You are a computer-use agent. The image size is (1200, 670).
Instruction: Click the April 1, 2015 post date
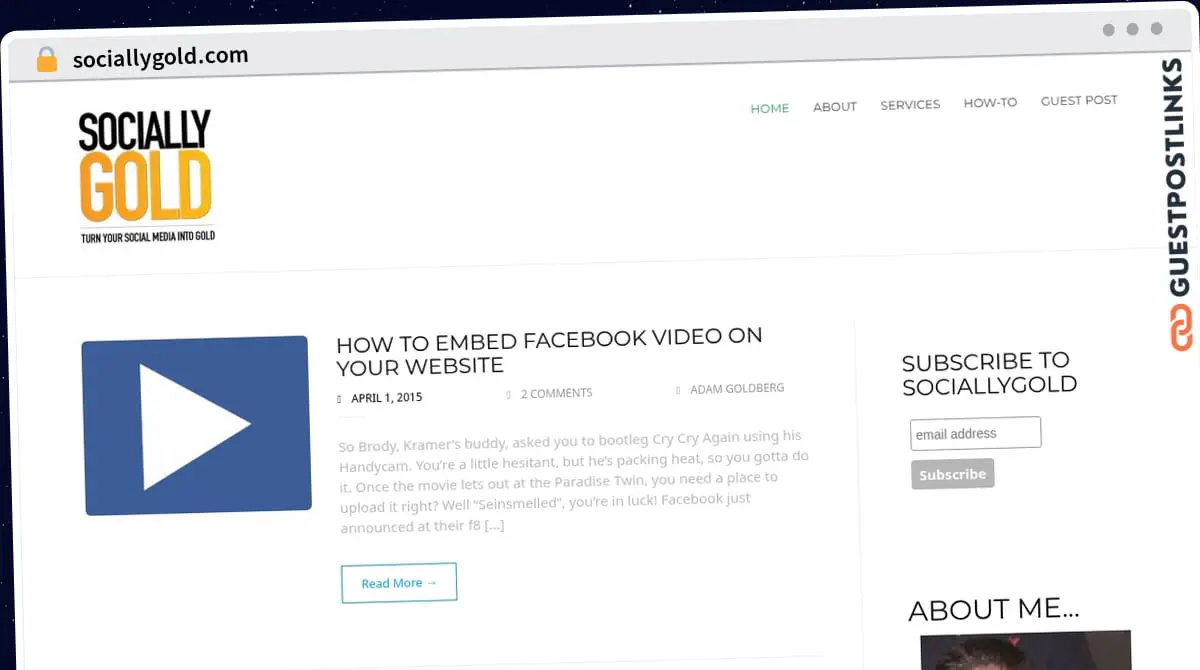tap(387, 397)
